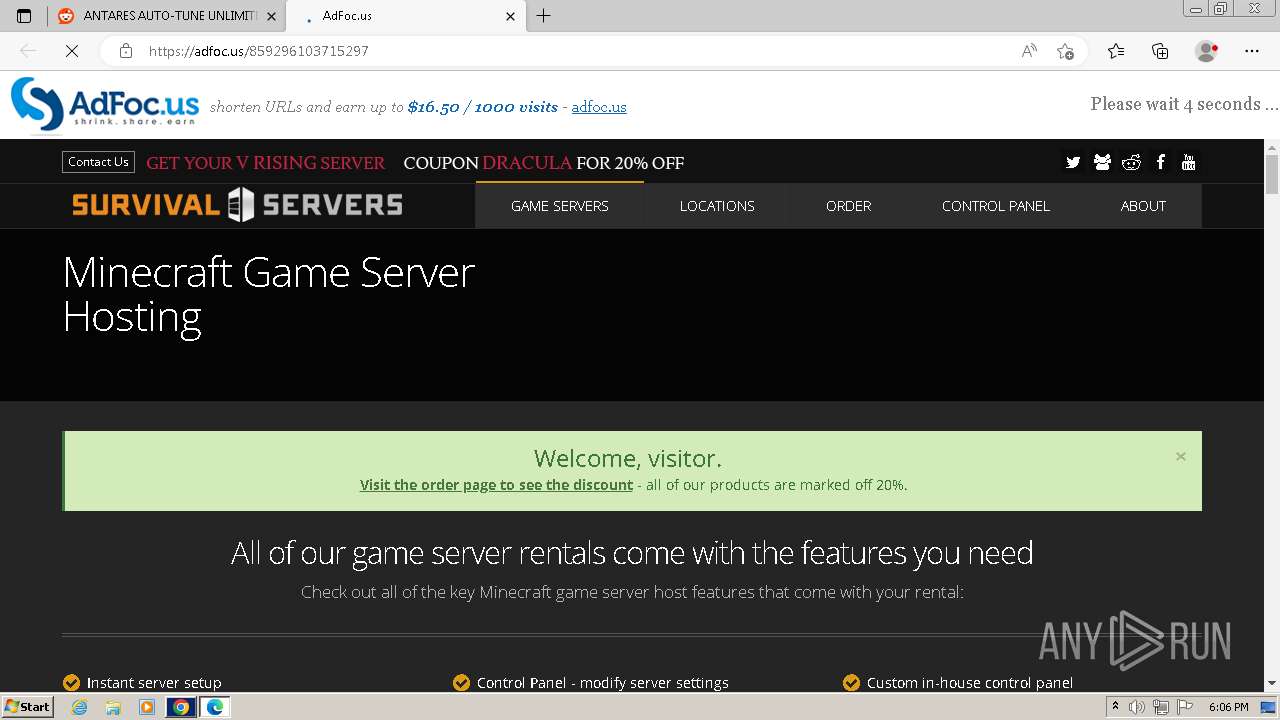
Task: Click the scrollbar down arrow
Action: point(1272,683)
